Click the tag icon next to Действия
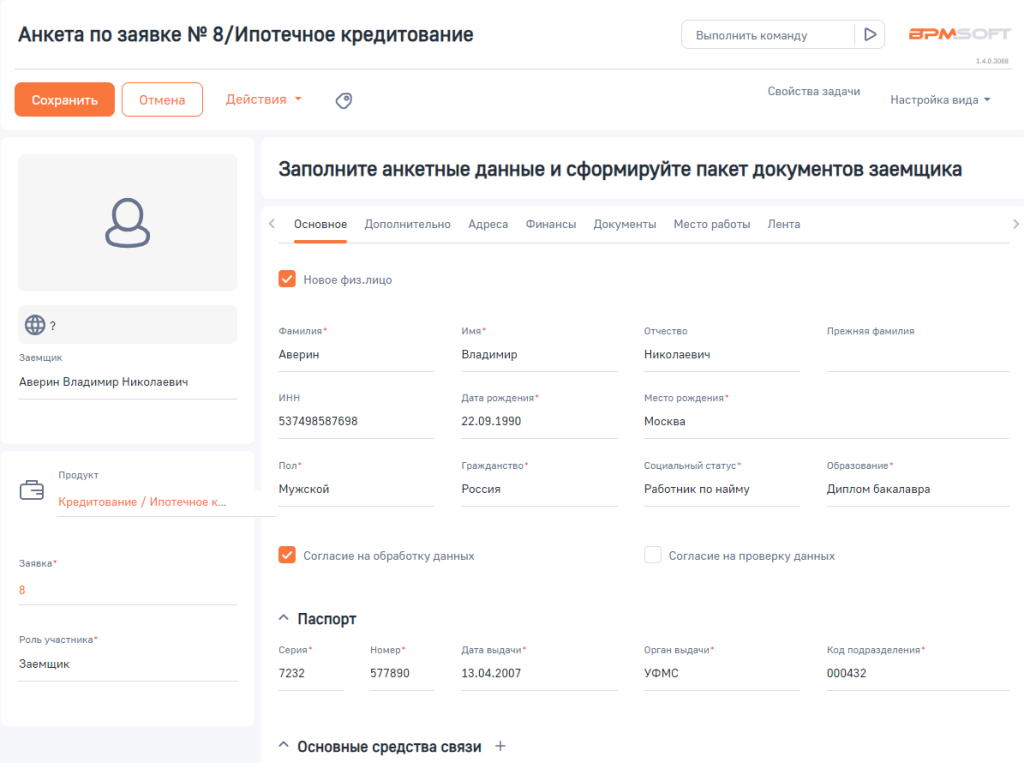Viewport: 1024px width, 763px height. (x=343, y=99)
